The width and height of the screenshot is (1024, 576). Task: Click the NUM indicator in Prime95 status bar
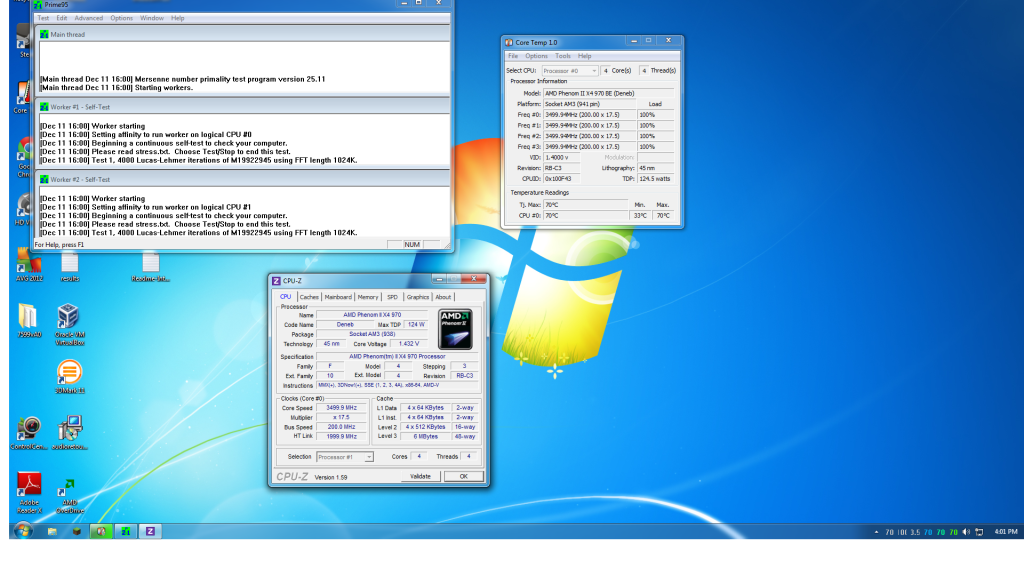coord(411,245)
